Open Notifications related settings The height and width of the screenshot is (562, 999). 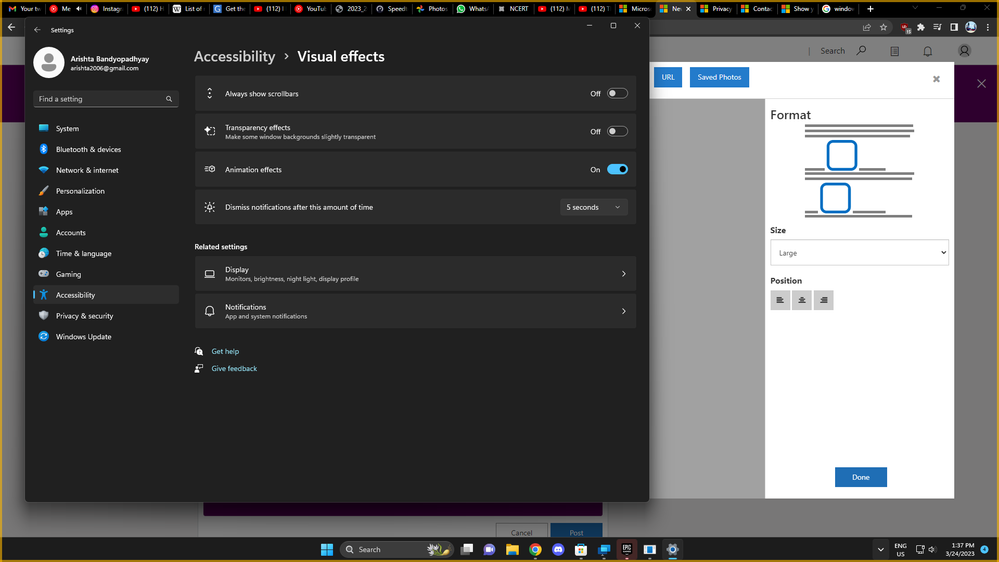click(x=415, y=311)
